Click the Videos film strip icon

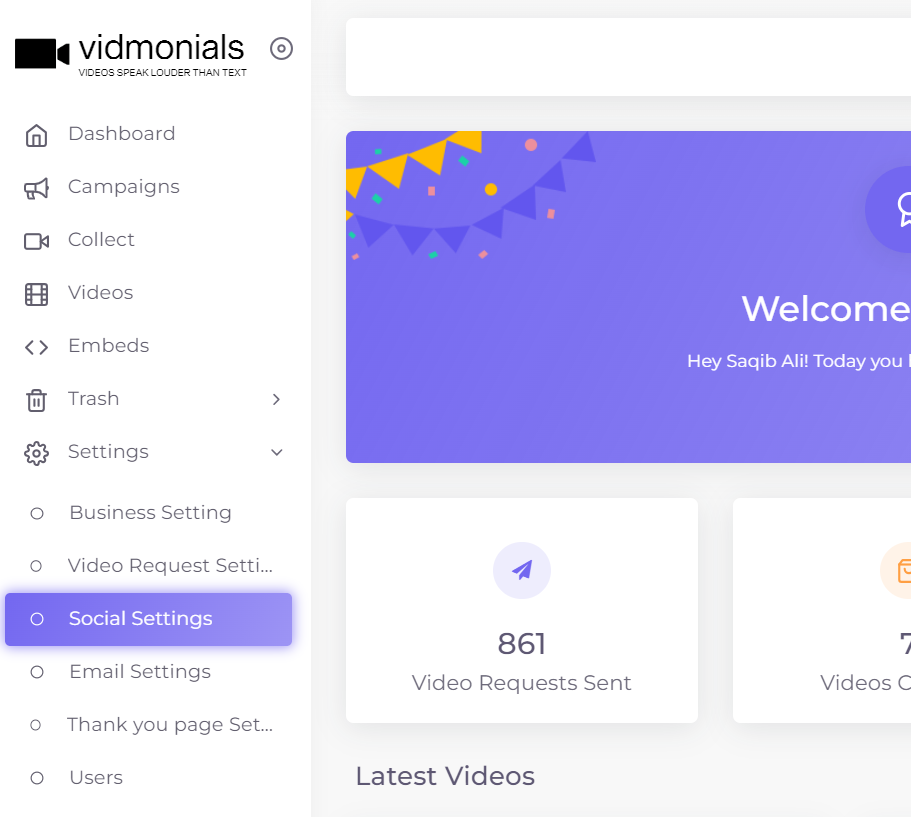pyautogui.click(x=36, y=294)
